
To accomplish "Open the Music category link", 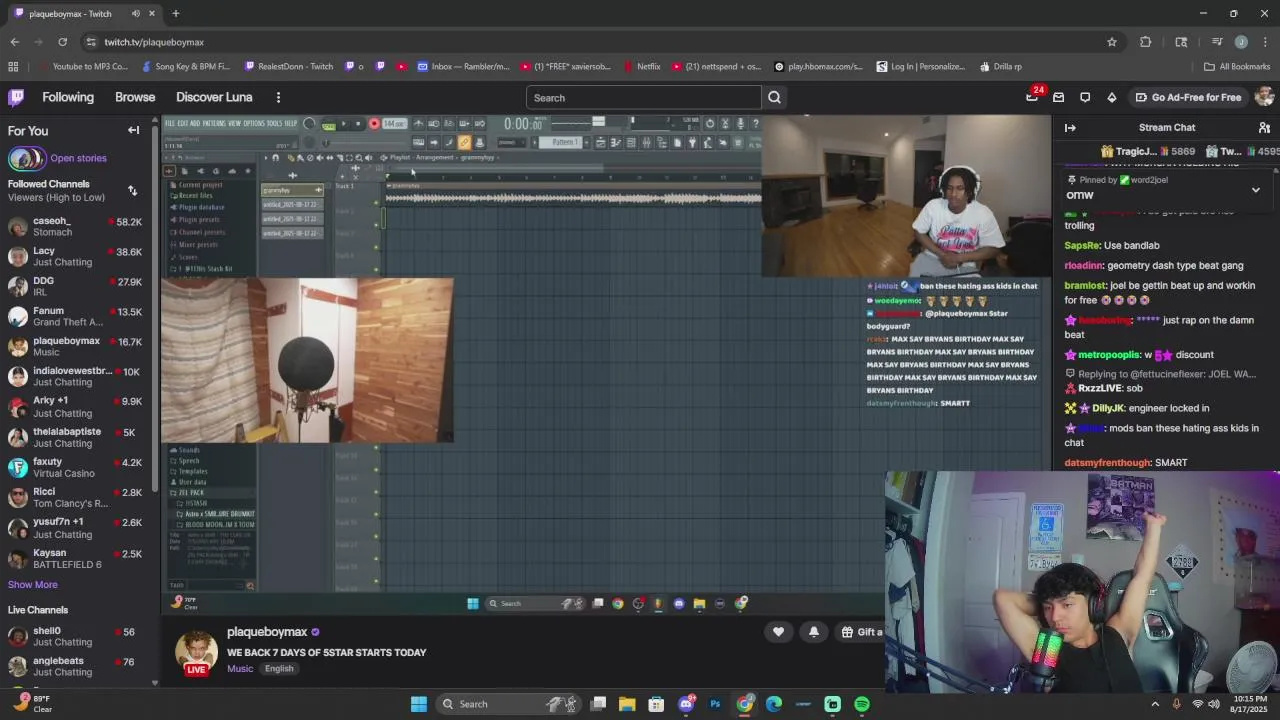I will point(240,669).
